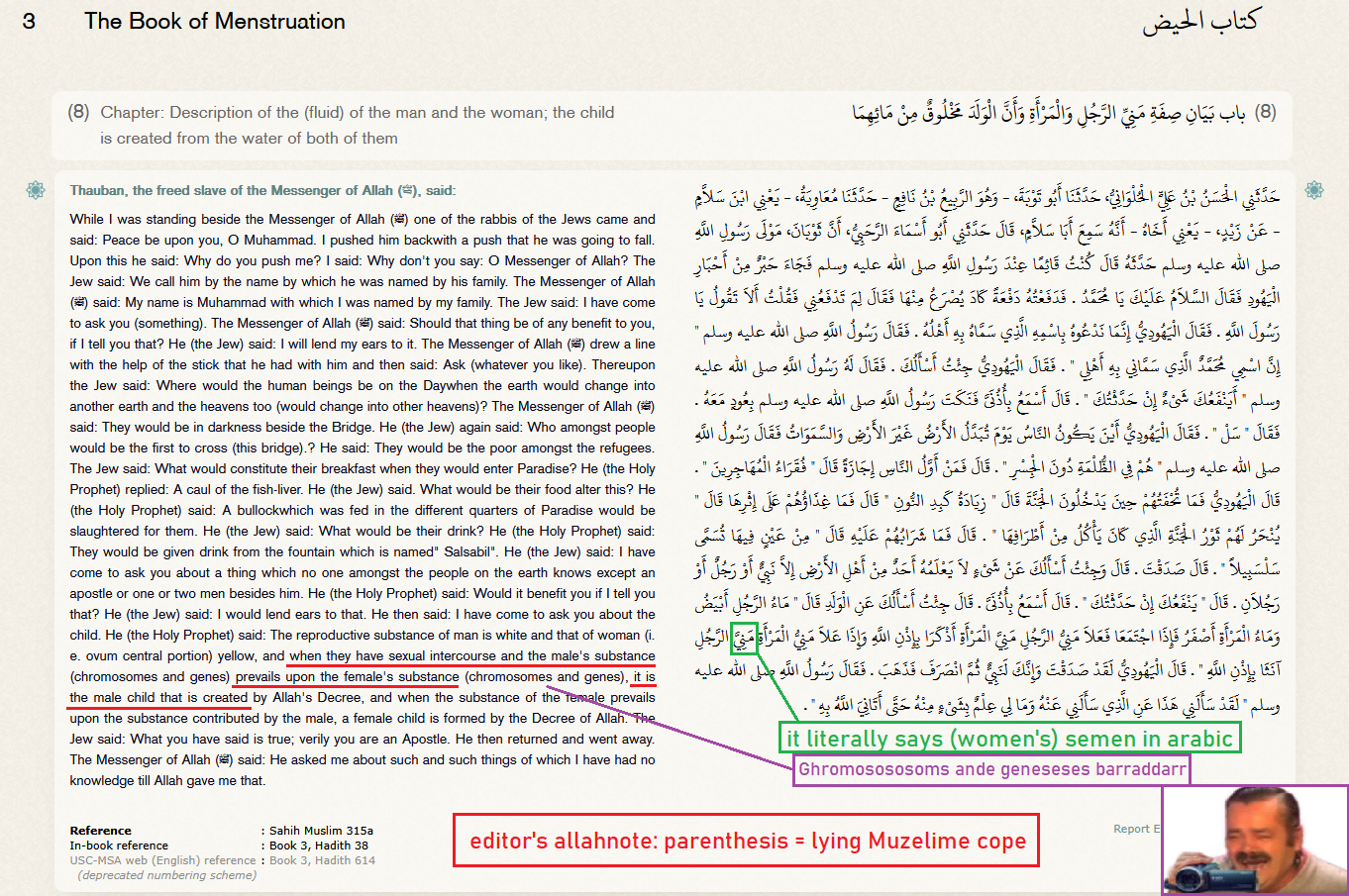Image resolution: width=1349 pixels, height=896 pixels.
Task: Select the (8) chapter number beside the English heading
Action: [79, 112]
